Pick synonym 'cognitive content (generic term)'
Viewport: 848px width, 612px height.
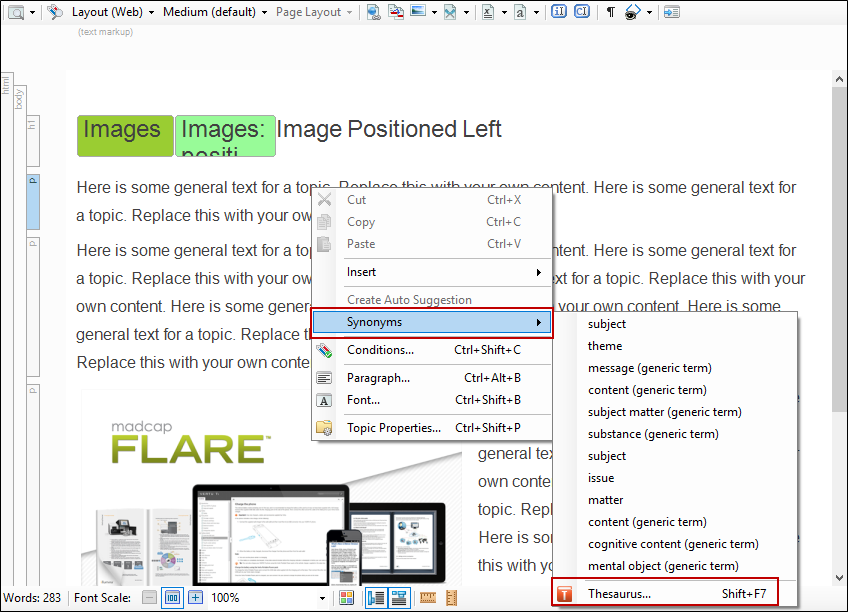(x=674, y=544)
